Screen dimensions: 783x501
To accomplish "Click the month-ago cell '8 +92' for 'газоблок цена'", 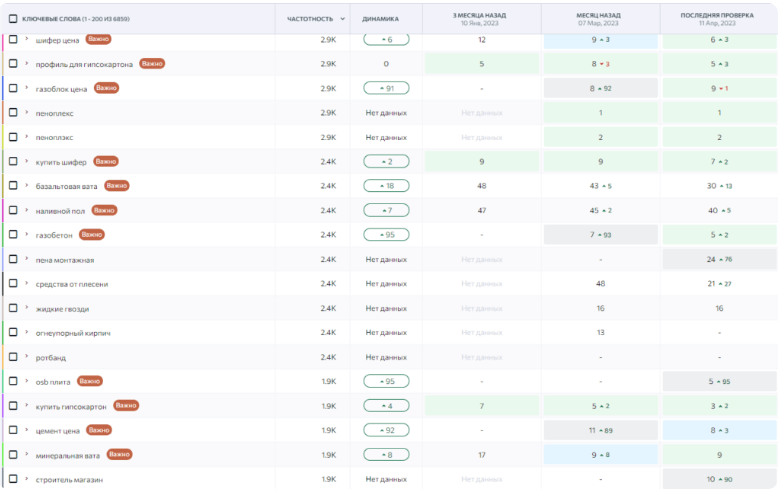I will click(601, 88).
